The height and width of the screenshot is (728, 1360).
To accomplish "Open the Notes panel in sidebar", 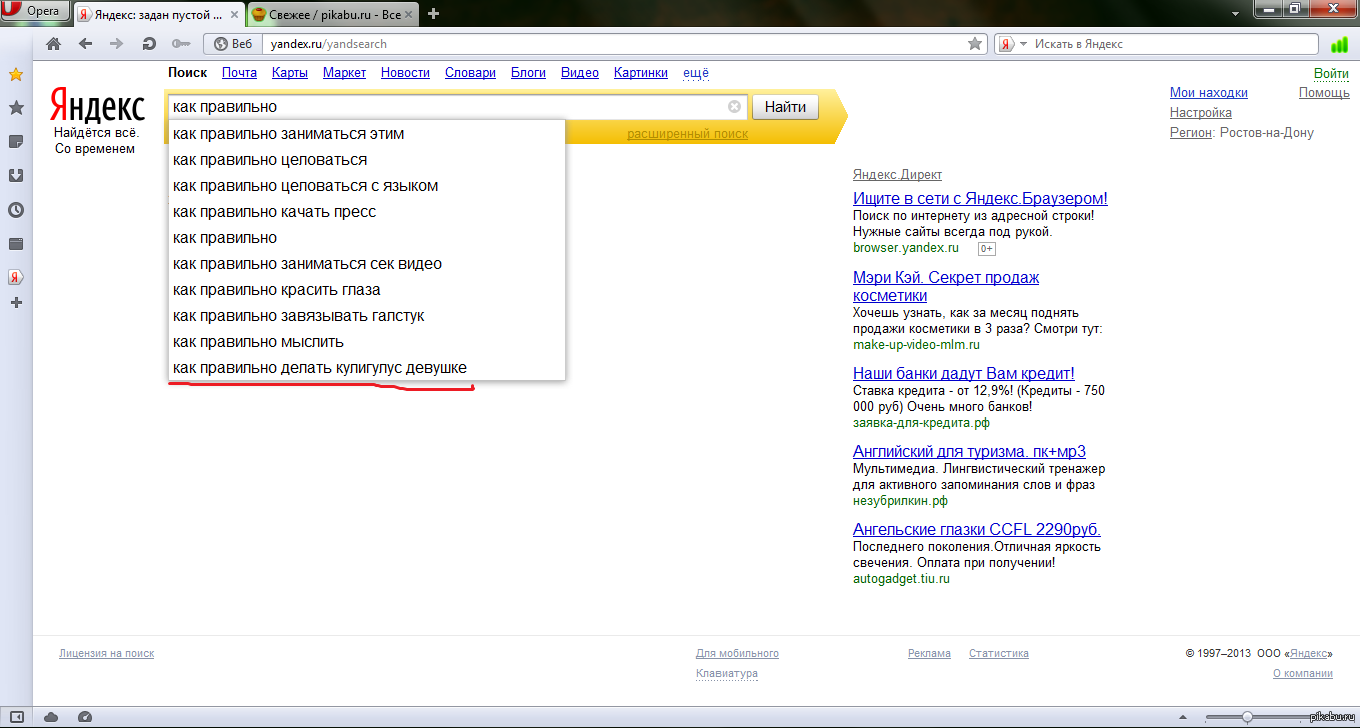I will (16, 141).
